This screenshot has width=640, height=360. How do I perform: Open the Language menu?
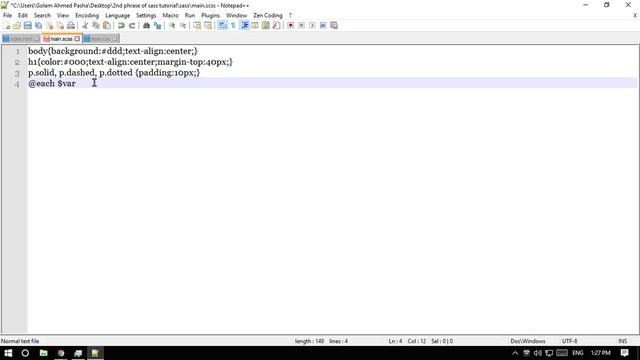pyautogui.click(x=118, y=15)
